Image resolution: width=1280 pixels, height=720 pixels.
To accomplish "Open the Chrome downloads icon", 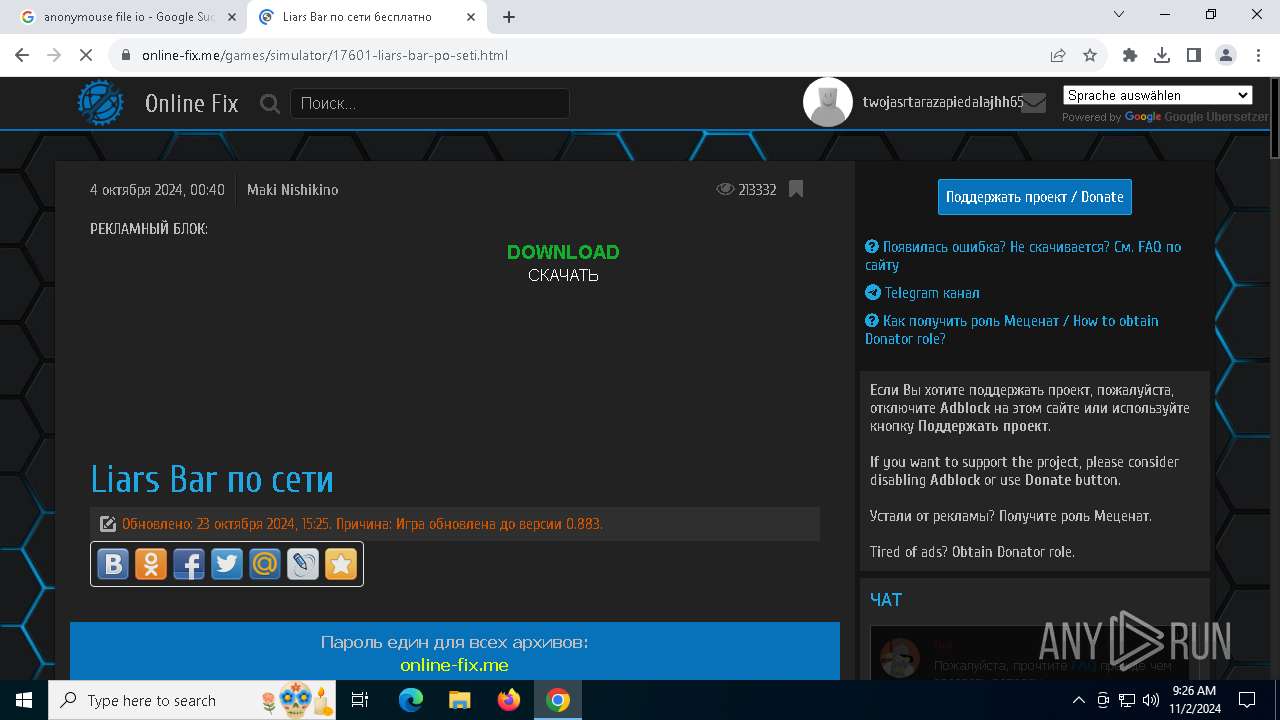I will (x=1162, y=55).
